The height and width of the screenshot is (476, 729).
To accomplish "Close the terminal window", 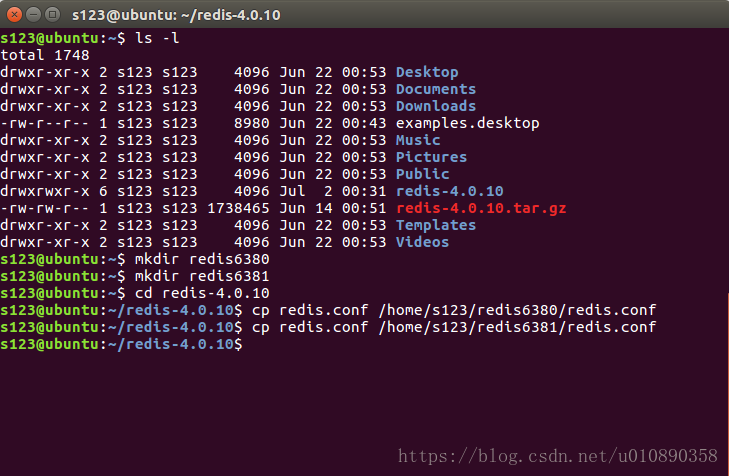I will (x=14, y=15).
